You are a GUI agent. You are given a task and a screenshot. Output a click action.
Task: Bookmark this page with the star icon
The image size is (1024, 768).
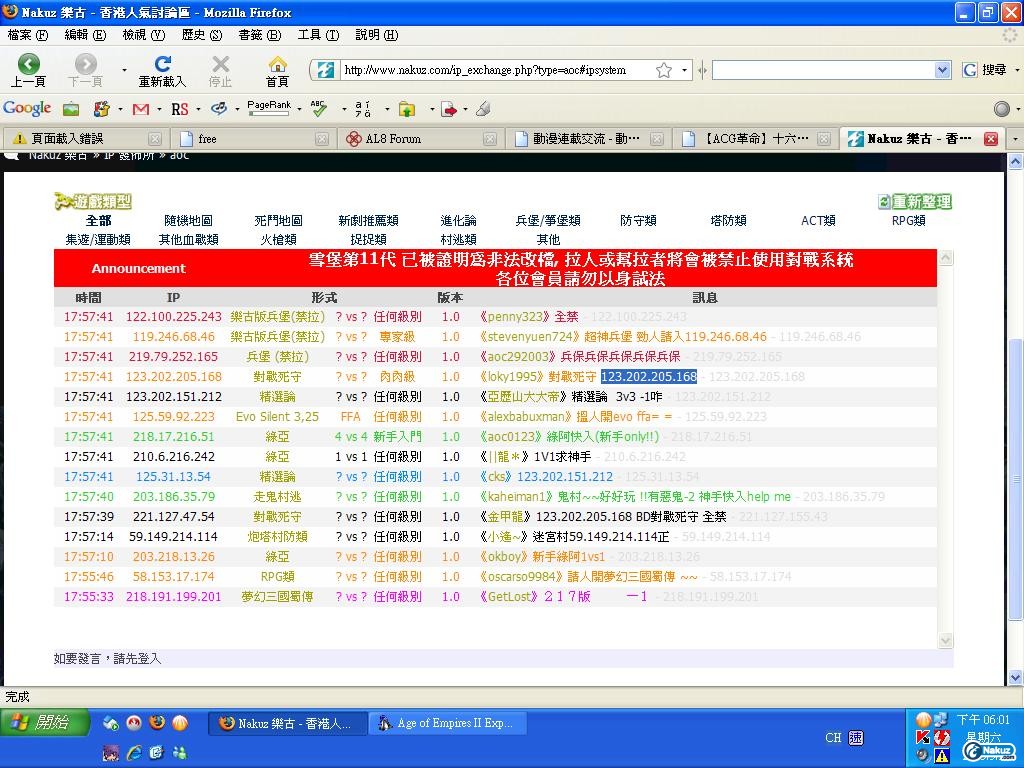[664, 70]
